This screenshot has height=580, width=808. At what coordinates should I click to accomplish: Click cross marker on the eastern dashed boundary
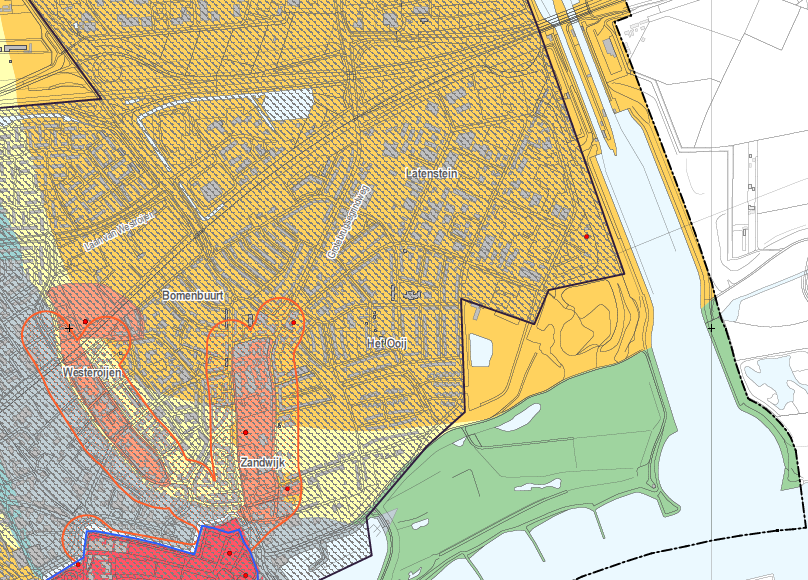click(711, 328)
